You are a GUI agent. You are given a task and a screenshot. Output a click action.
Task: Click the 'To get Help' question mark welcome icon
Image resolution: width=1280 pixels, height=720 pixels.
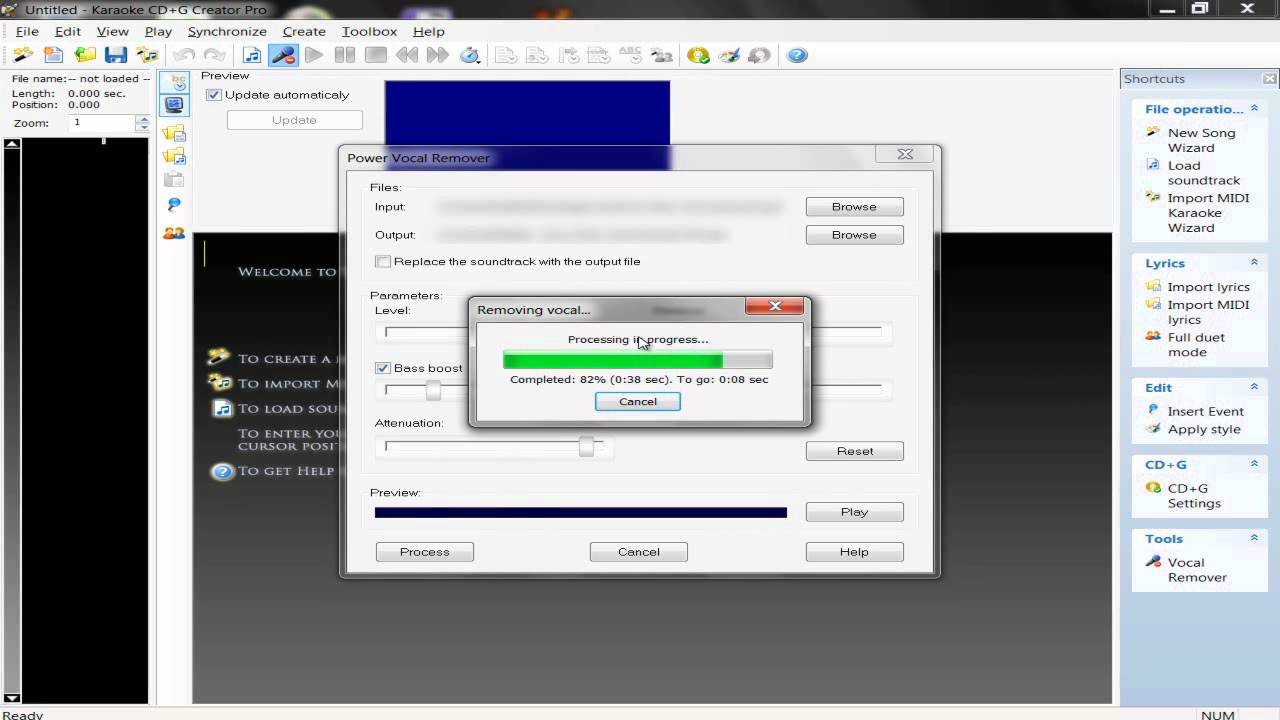tap(222, 471)
